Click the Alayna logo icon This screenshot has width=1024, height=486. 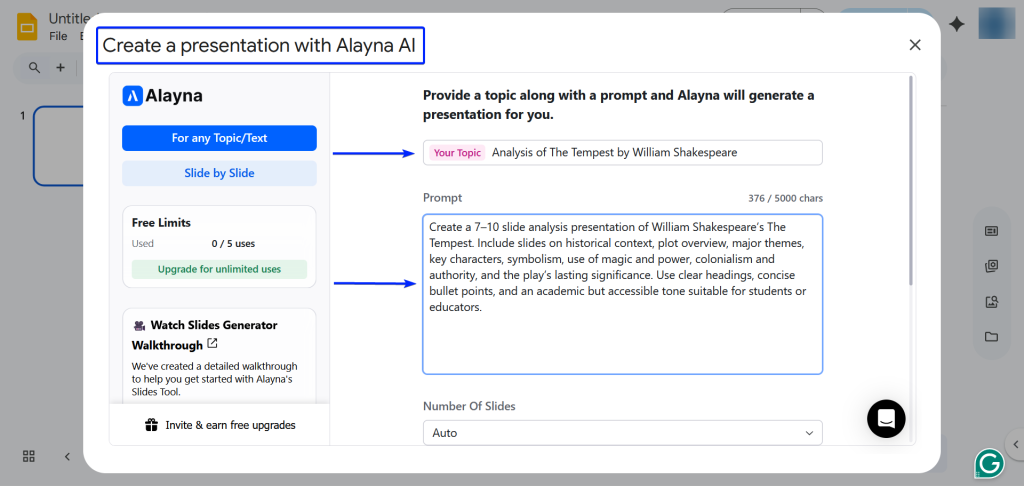click(133, 96)
